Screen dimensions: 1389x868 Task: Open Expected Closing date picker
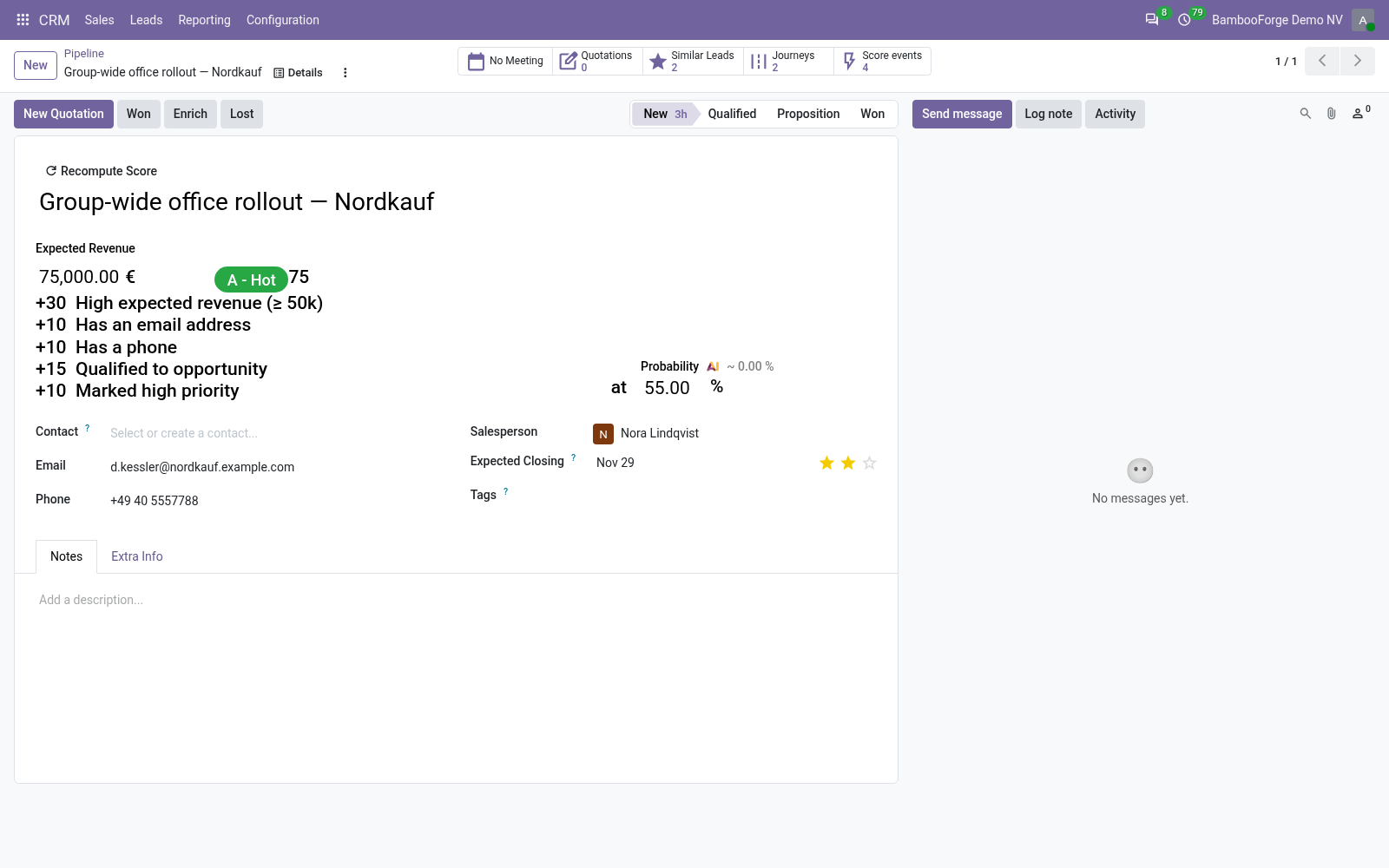tap(701, 463)
